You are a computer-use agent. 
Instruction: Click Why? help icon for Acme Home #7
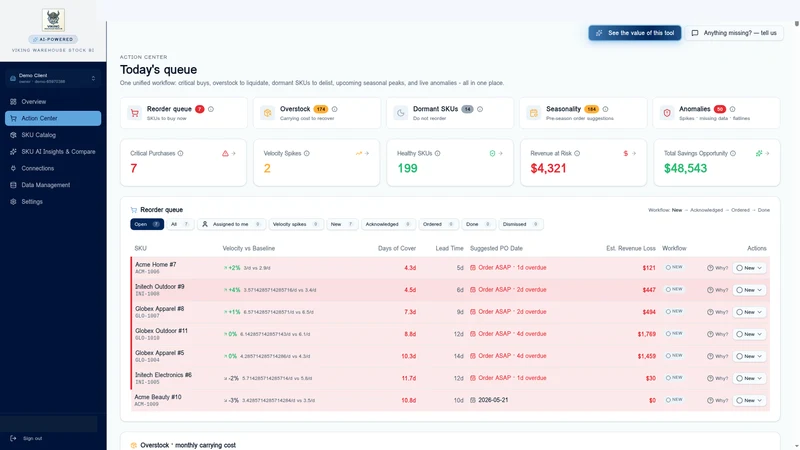(710, 268)
